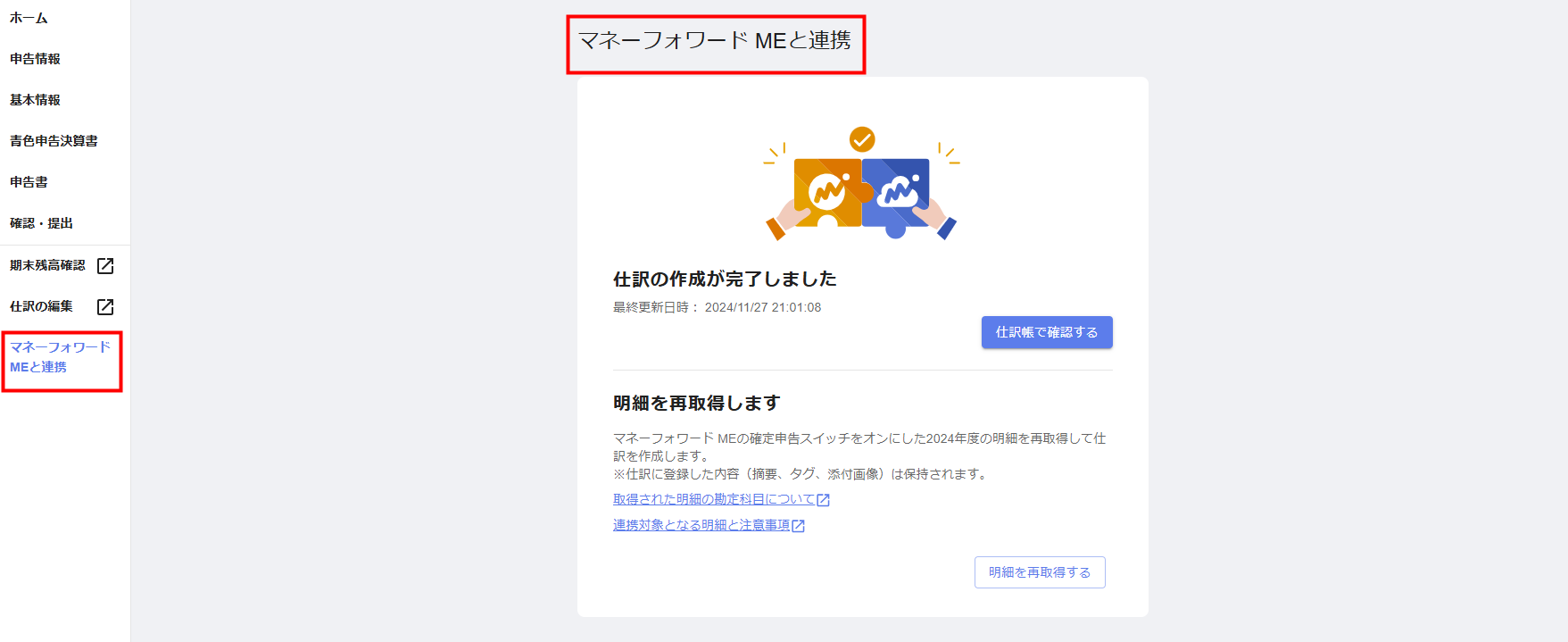Click external-link icon beside 仕訳の編集

click(x=105, y=307)
